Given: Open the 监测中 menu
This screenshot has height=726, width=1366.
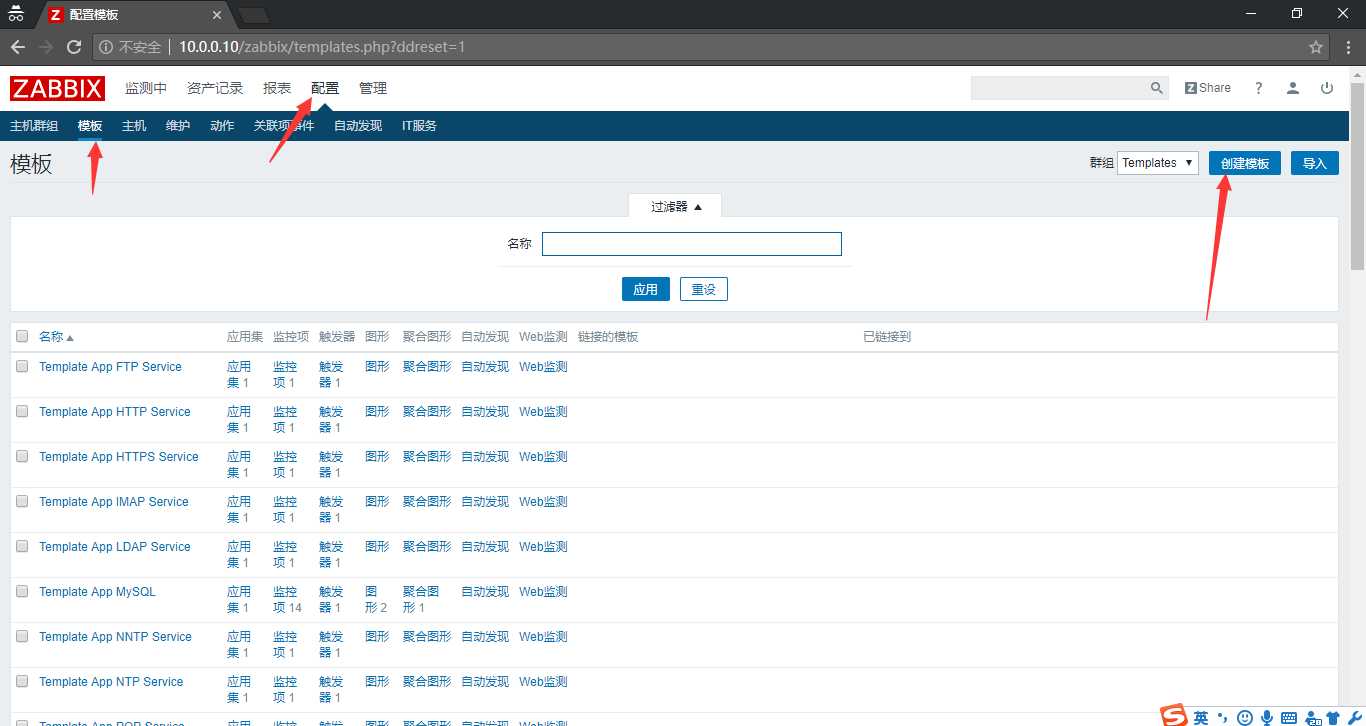Looking at the screenshot, I should click(146, 88).
